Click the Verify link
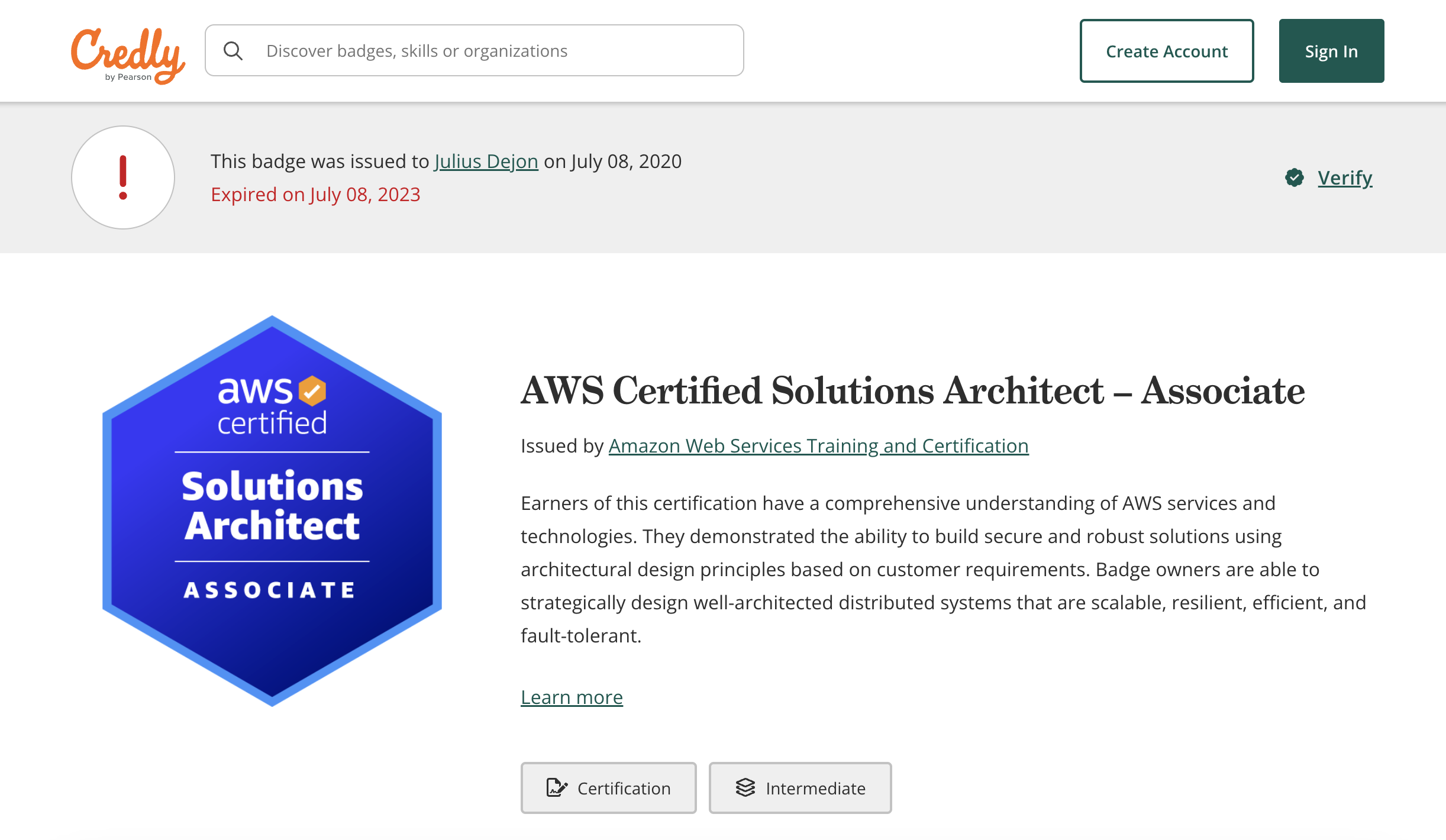The width and height of the screenshot is (1446, 840). [1345, 177]
